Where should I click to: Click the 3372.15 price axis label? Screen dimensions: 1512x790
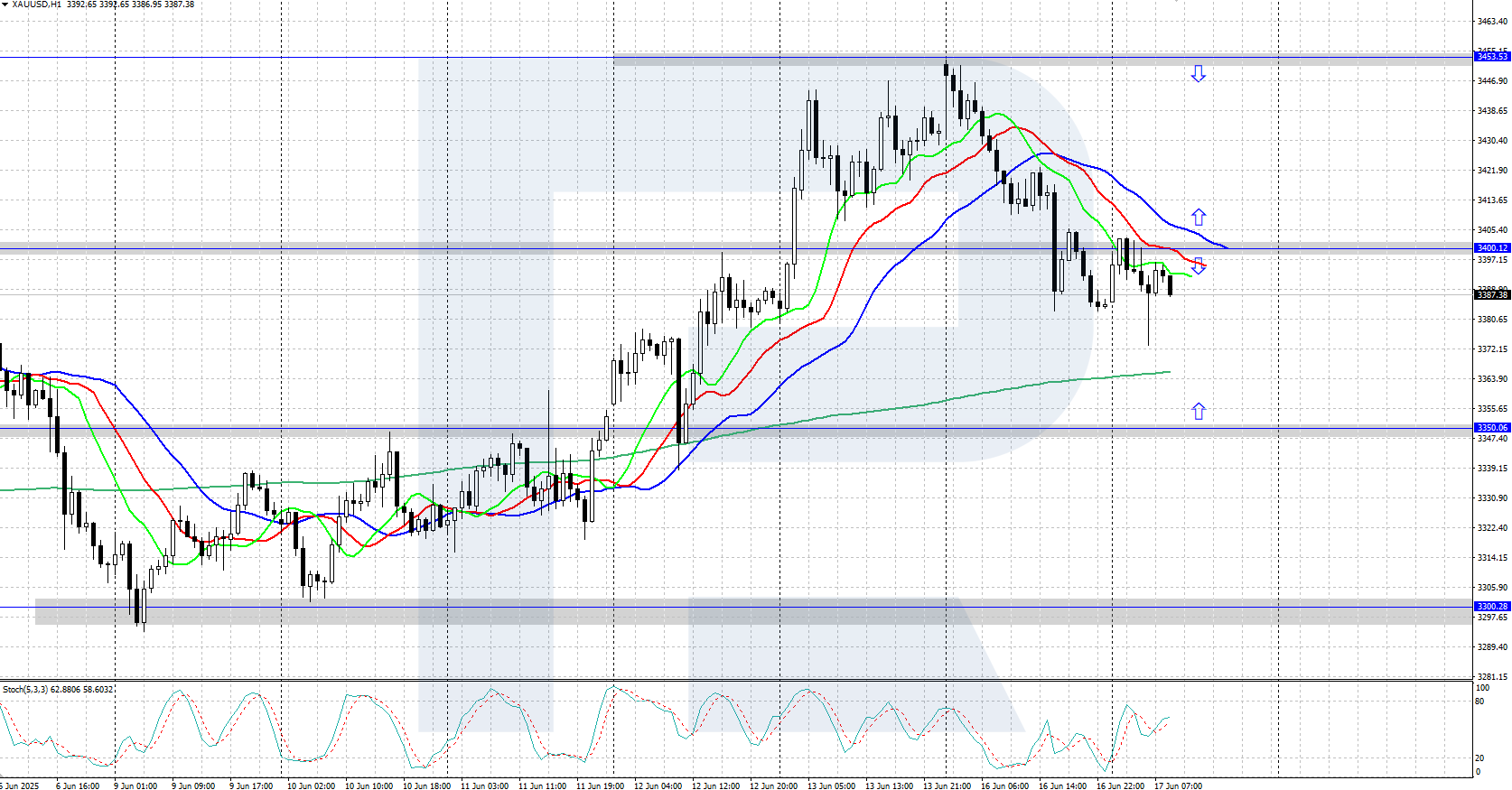1492,349
